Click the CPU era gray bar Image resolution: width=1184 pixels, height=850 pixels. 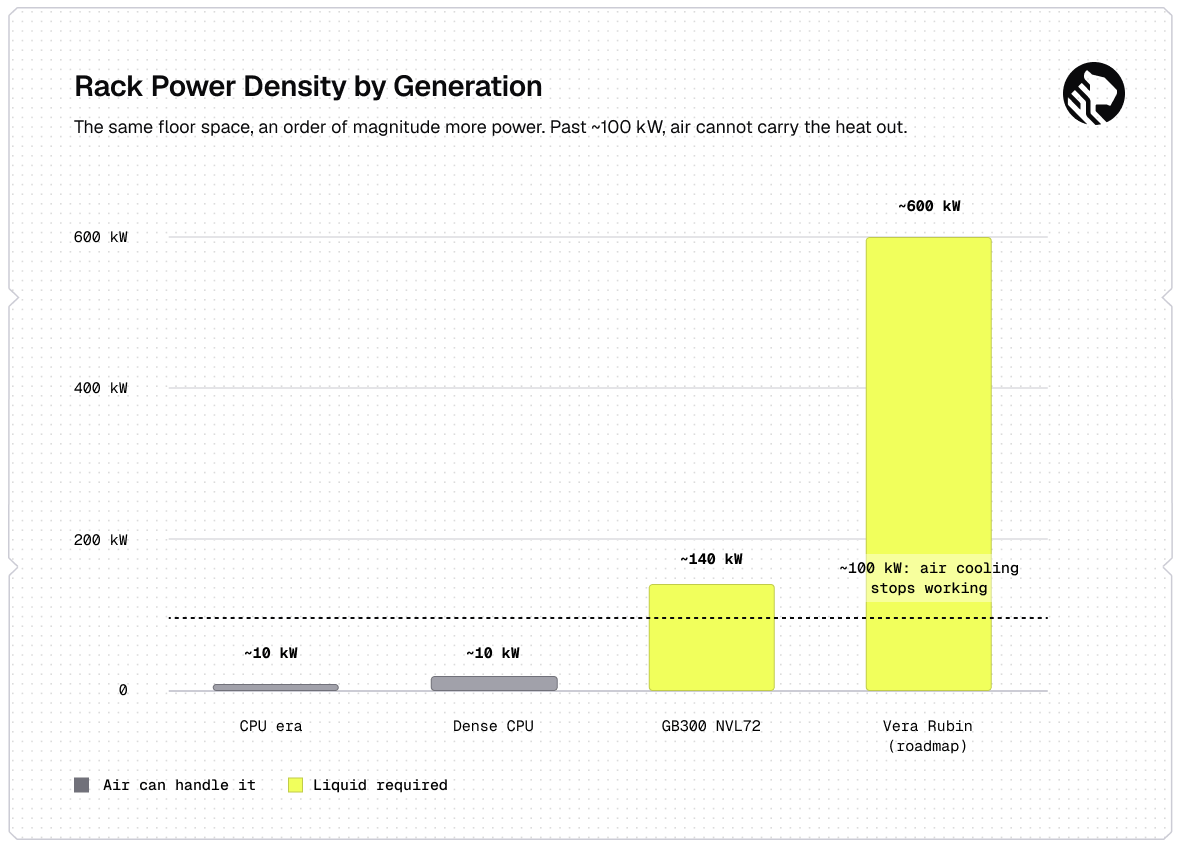[x=276, y=687]
